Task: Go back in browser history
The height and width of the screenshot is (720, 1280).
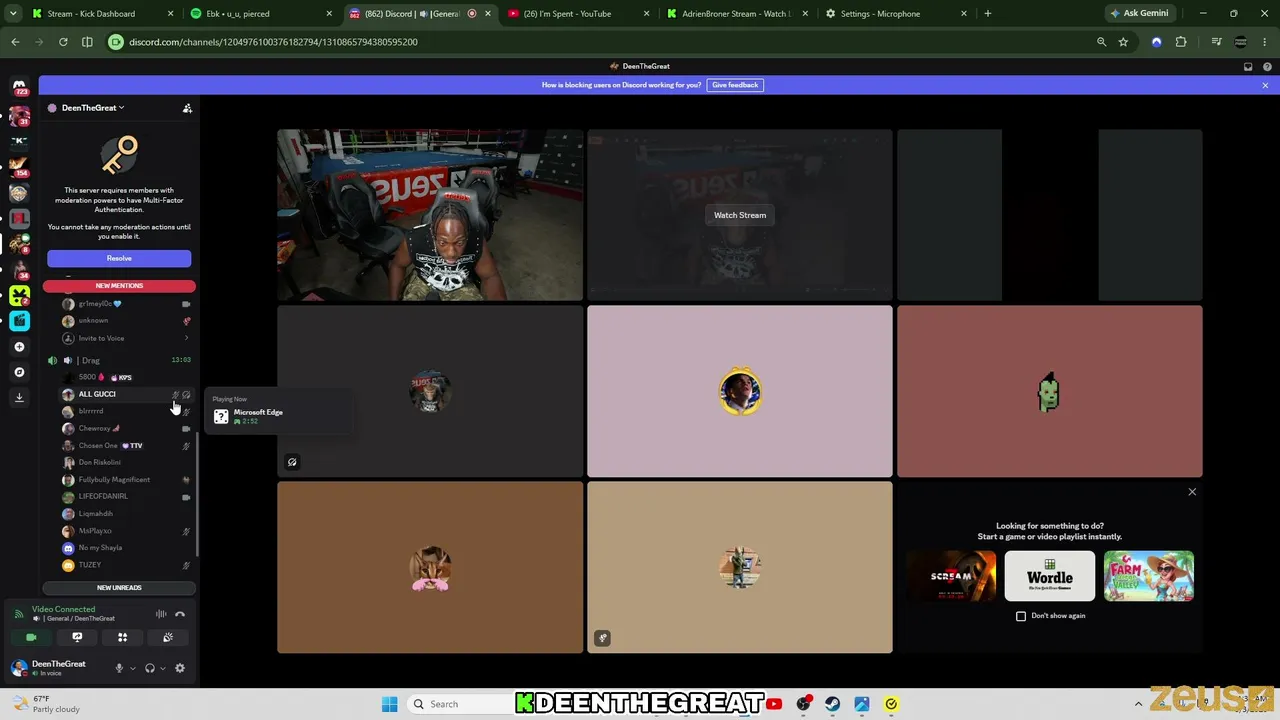Action: [15, 42]
